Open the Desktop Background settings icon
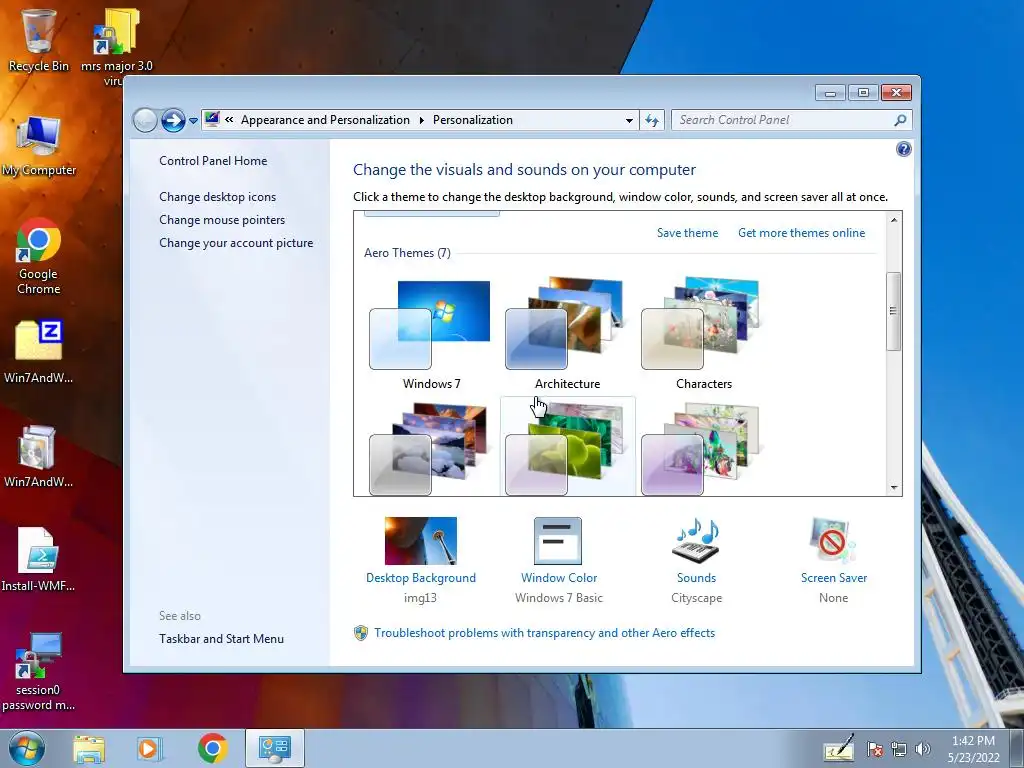The image size is (1024, 768). coord(421,541)
